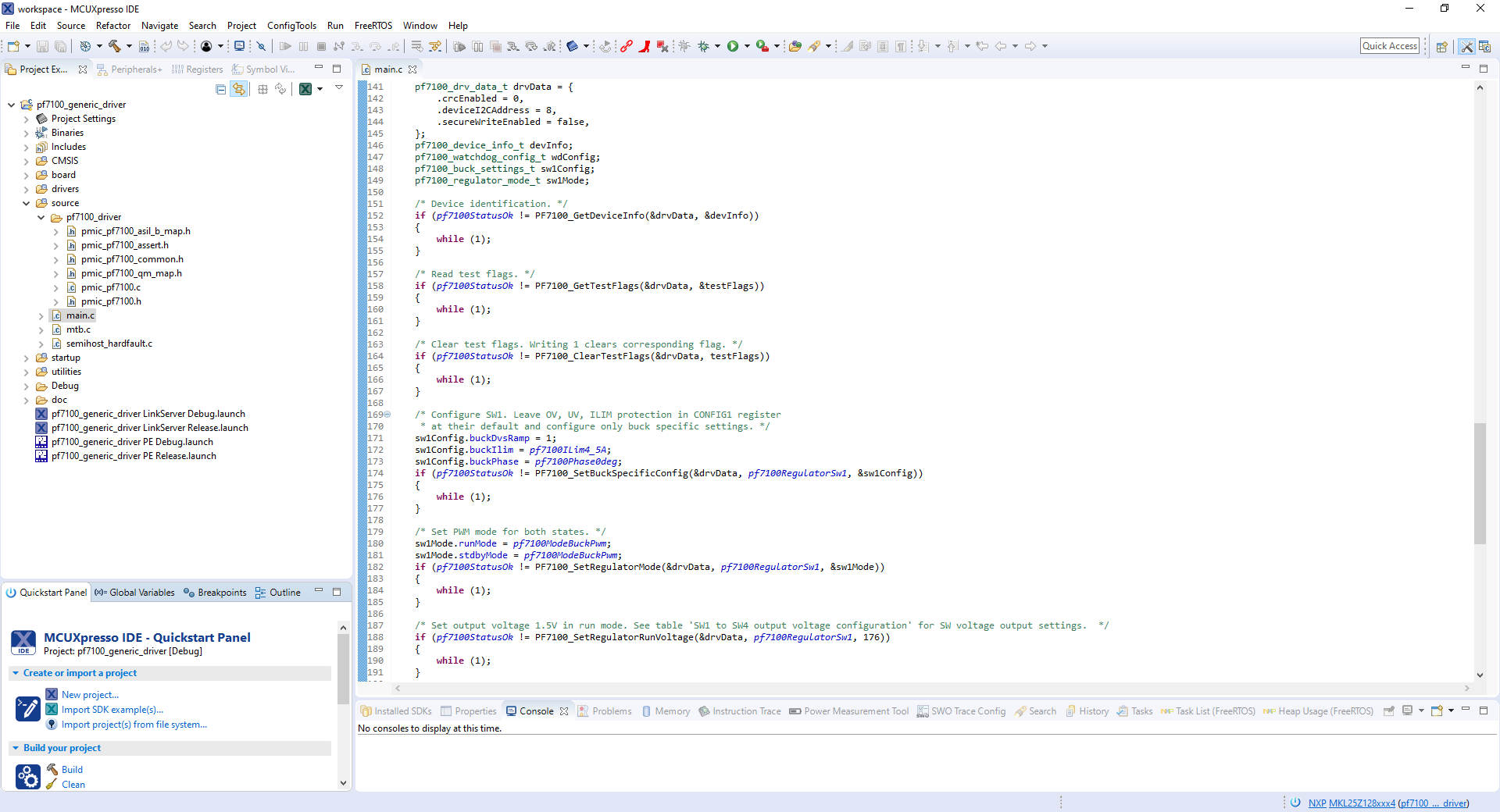Screen dimensions: 1500x812
Task: Click the red chain link debug icon
Action: tap(626, 46)
